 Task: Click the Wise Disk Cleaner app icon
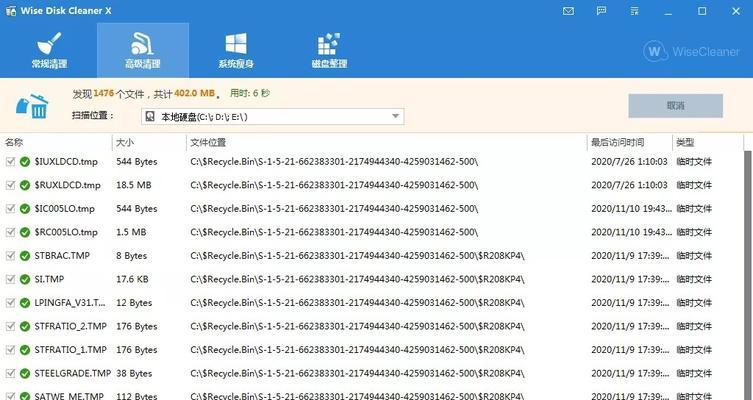11,11
